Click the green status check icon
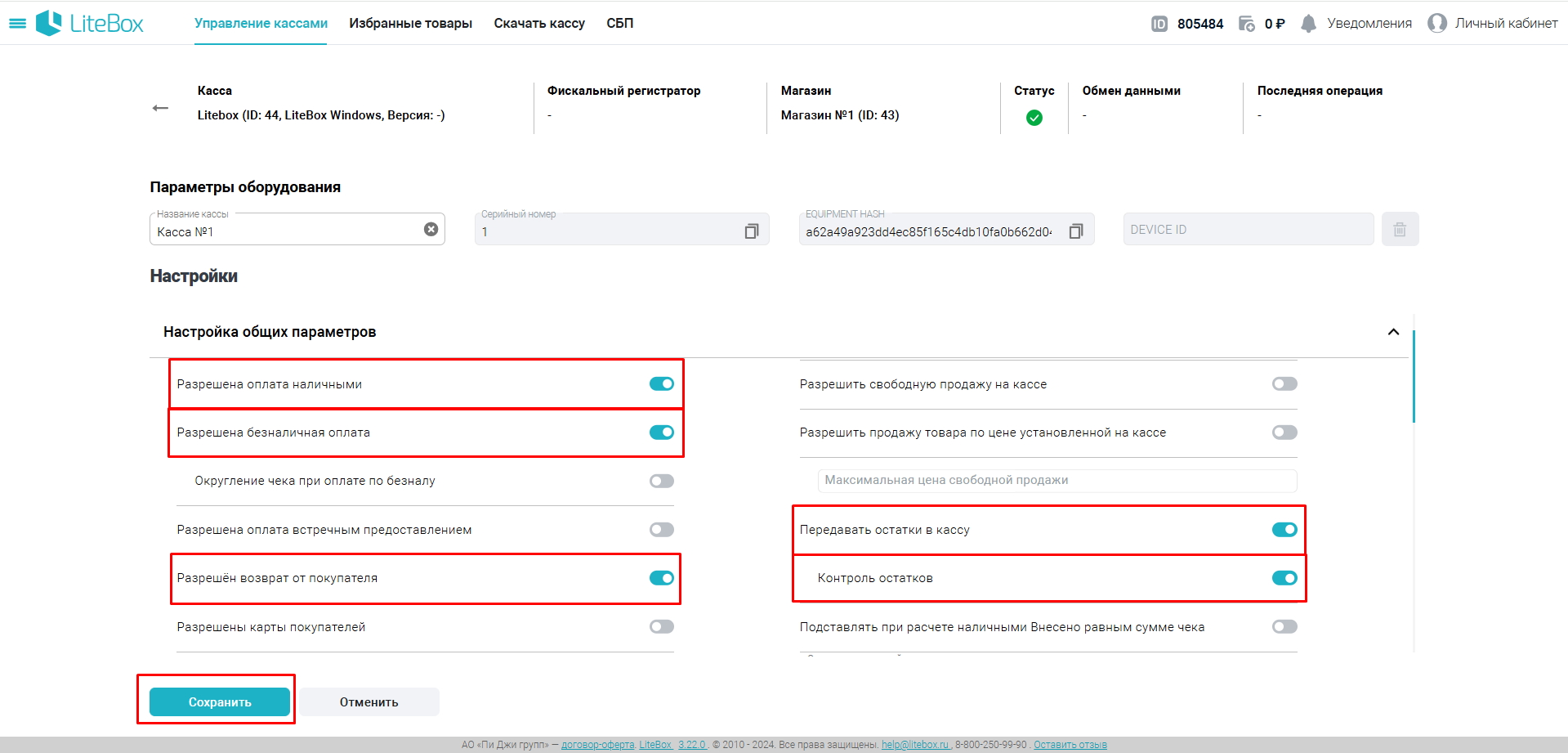 click(1034, 118)
